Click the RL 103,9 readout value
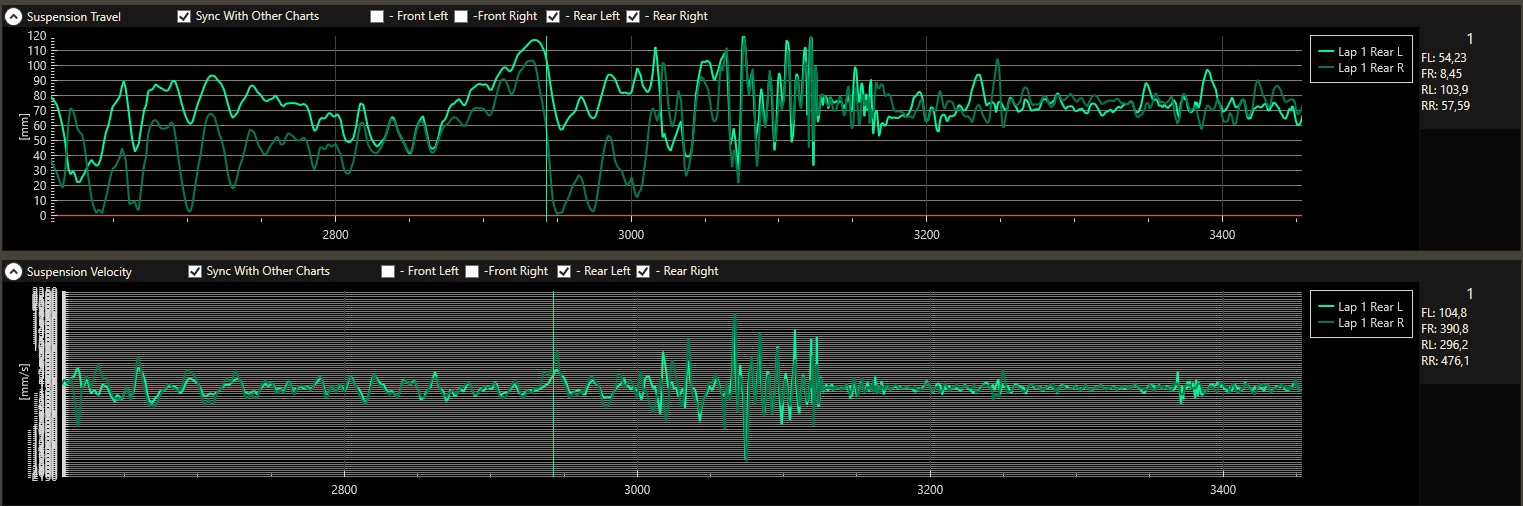 (x=1444, y=90)
